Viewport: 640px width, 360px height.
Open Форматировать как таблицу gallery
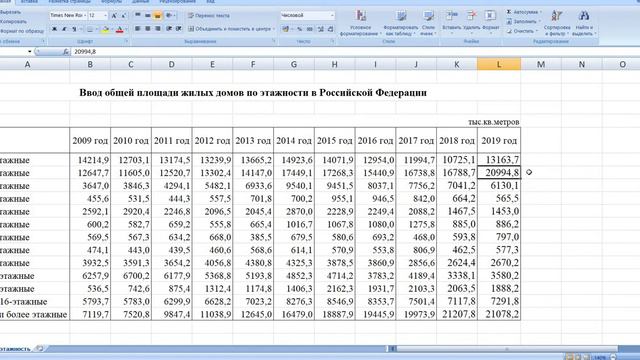click(x=401, y=23)
